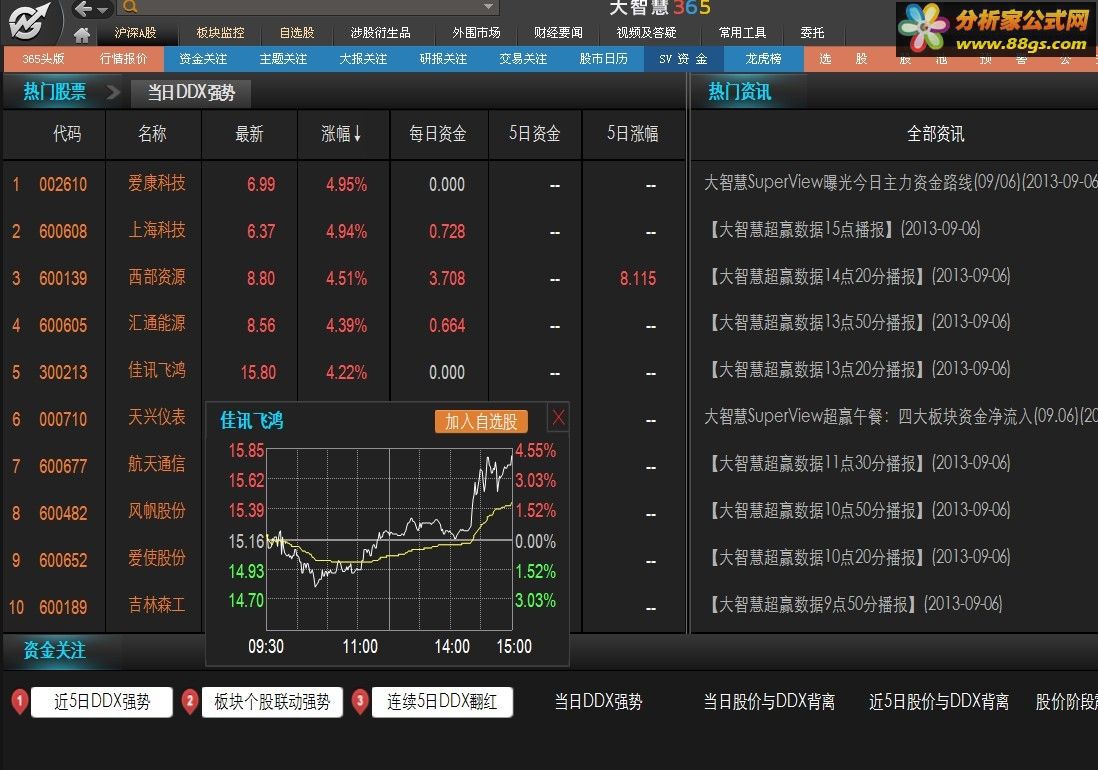Click the 大智慧 logo icon
The image size is (1098, 770).
(29, 21)
